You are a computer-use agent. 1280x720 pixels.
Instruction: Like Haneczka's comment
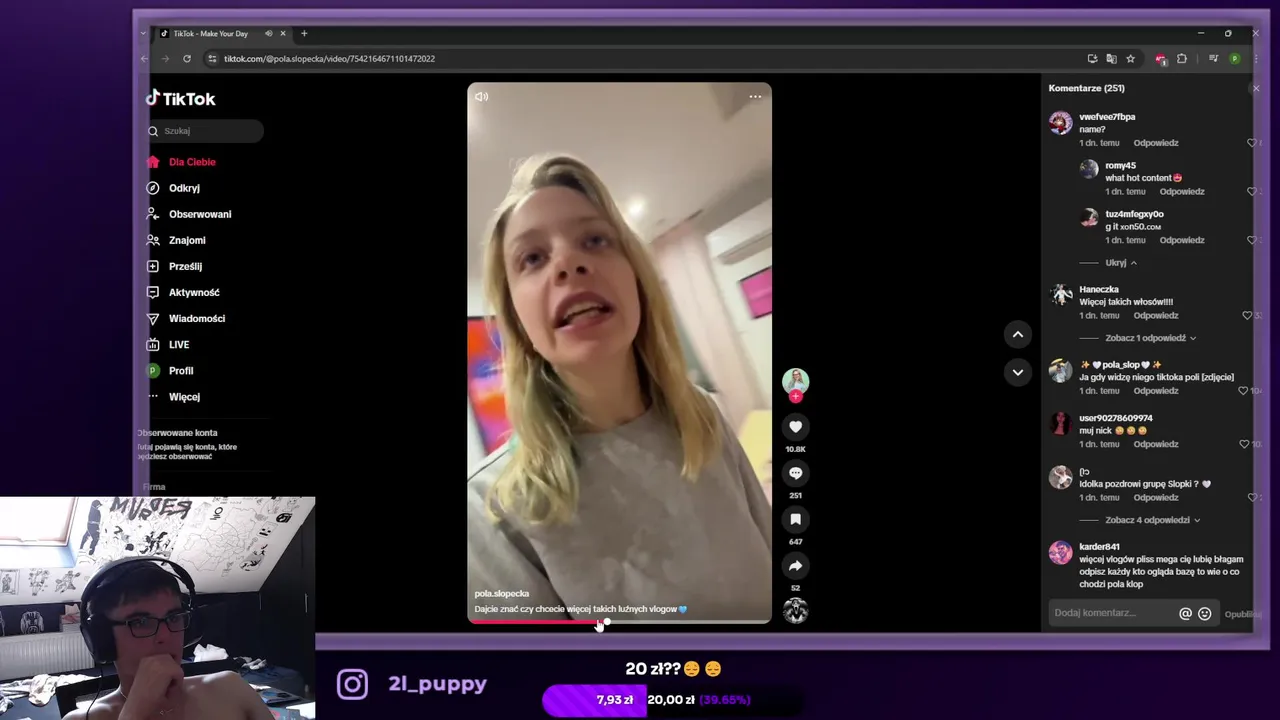click(x=1247, y=315)
